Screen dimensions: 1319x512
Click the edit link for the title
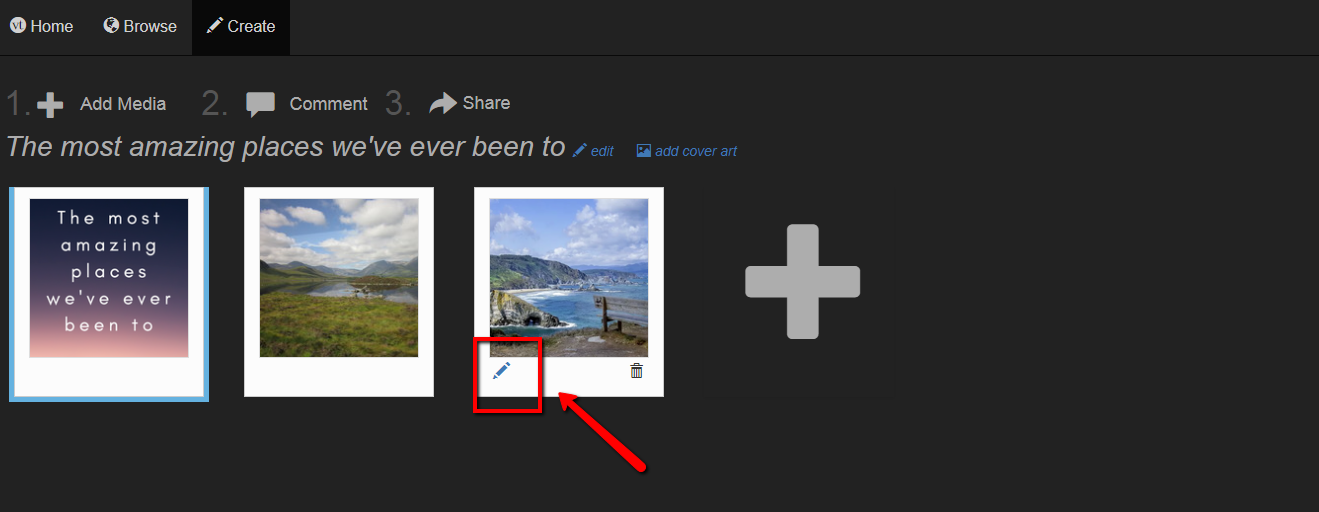(x=602, y=151)
